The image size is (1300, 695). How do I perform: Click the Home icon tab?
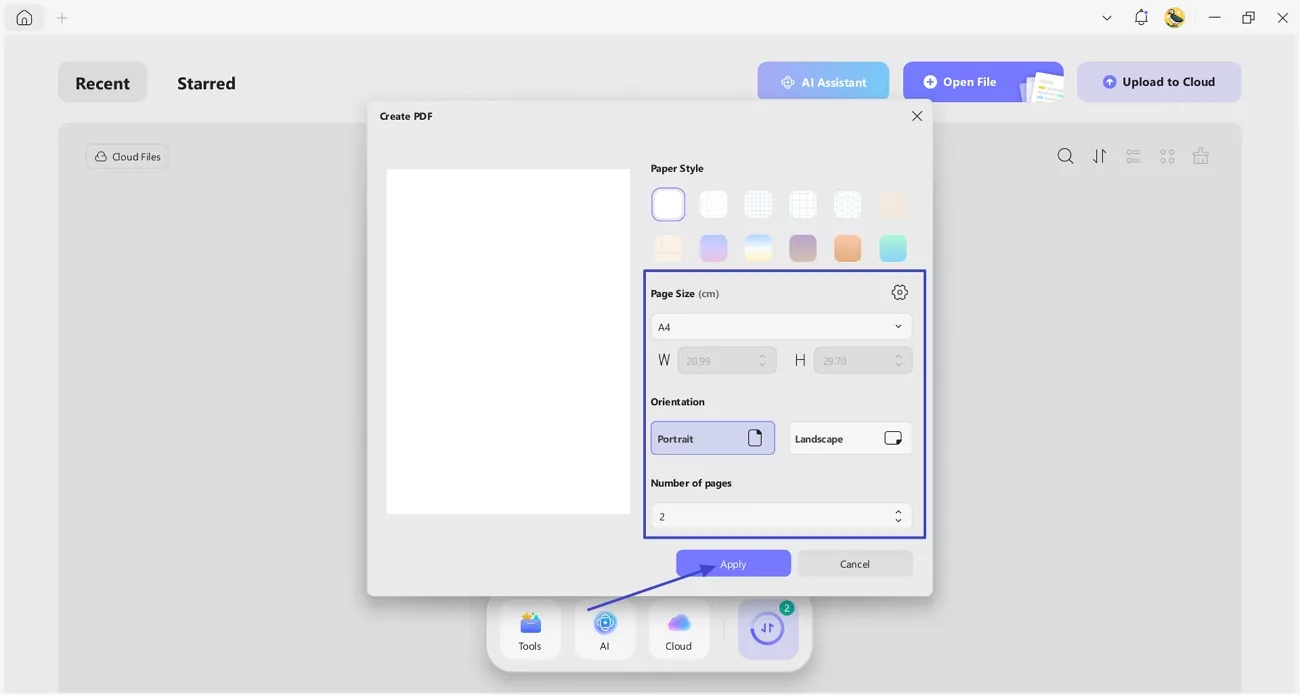[x=24, y=18]
